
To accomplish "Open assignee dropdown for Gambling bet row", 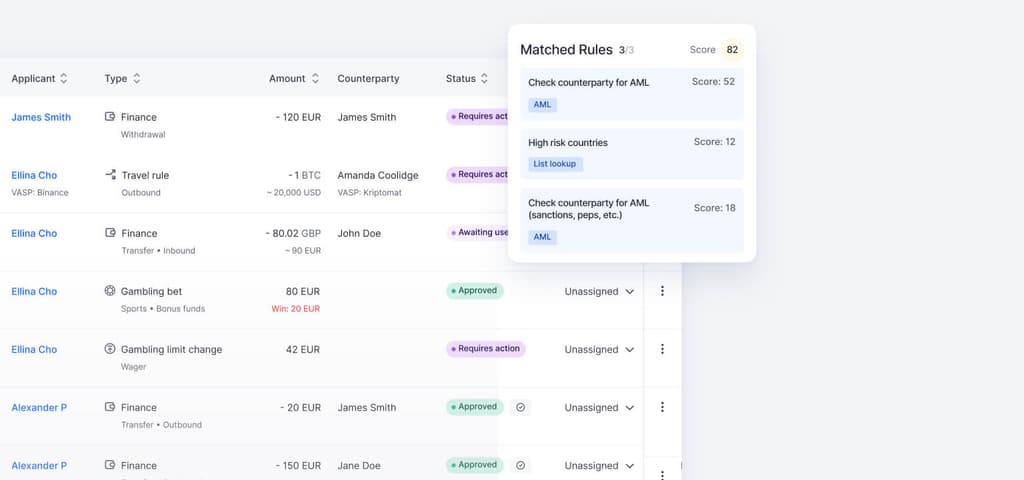I will (599, 291).
